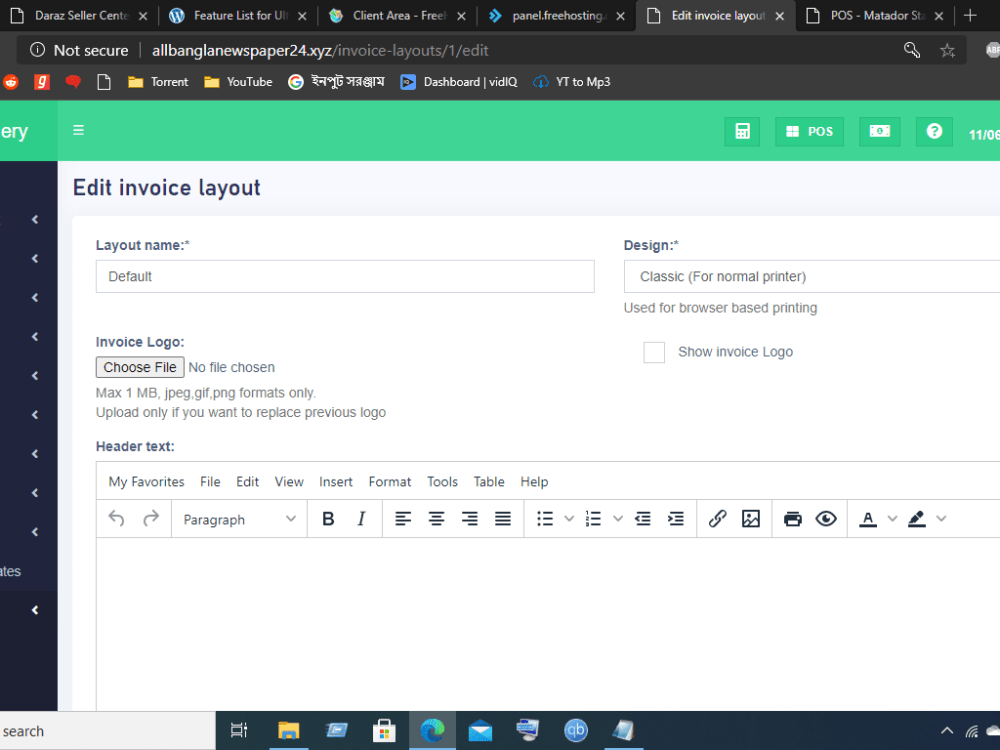This screenshot has width=1000, height=750.
Task: Open bullet list style dropdown arrow
Action: click(x=569, y=518)
